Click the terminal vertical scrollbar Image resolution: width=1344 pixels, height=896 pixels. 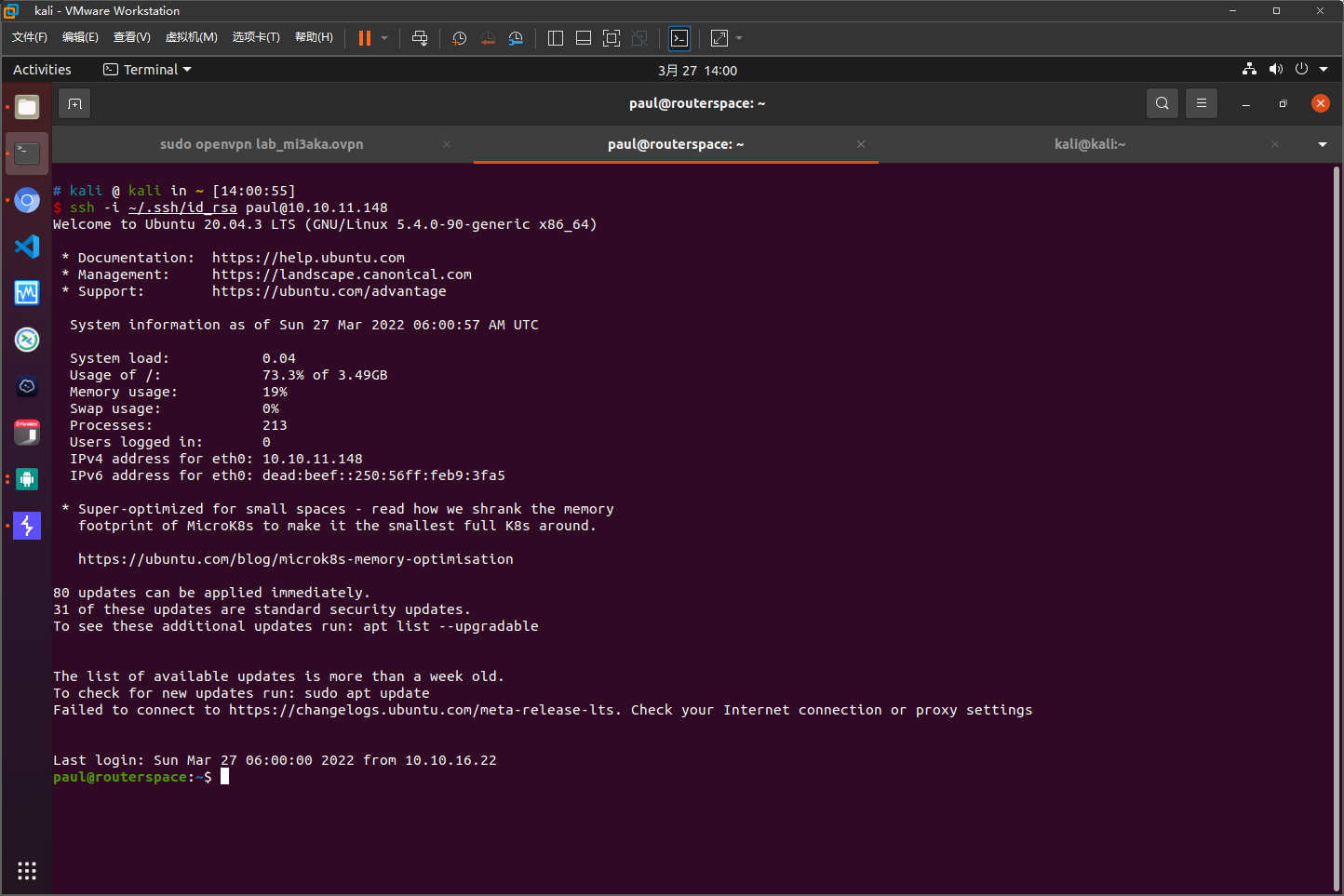point(1337,528)
